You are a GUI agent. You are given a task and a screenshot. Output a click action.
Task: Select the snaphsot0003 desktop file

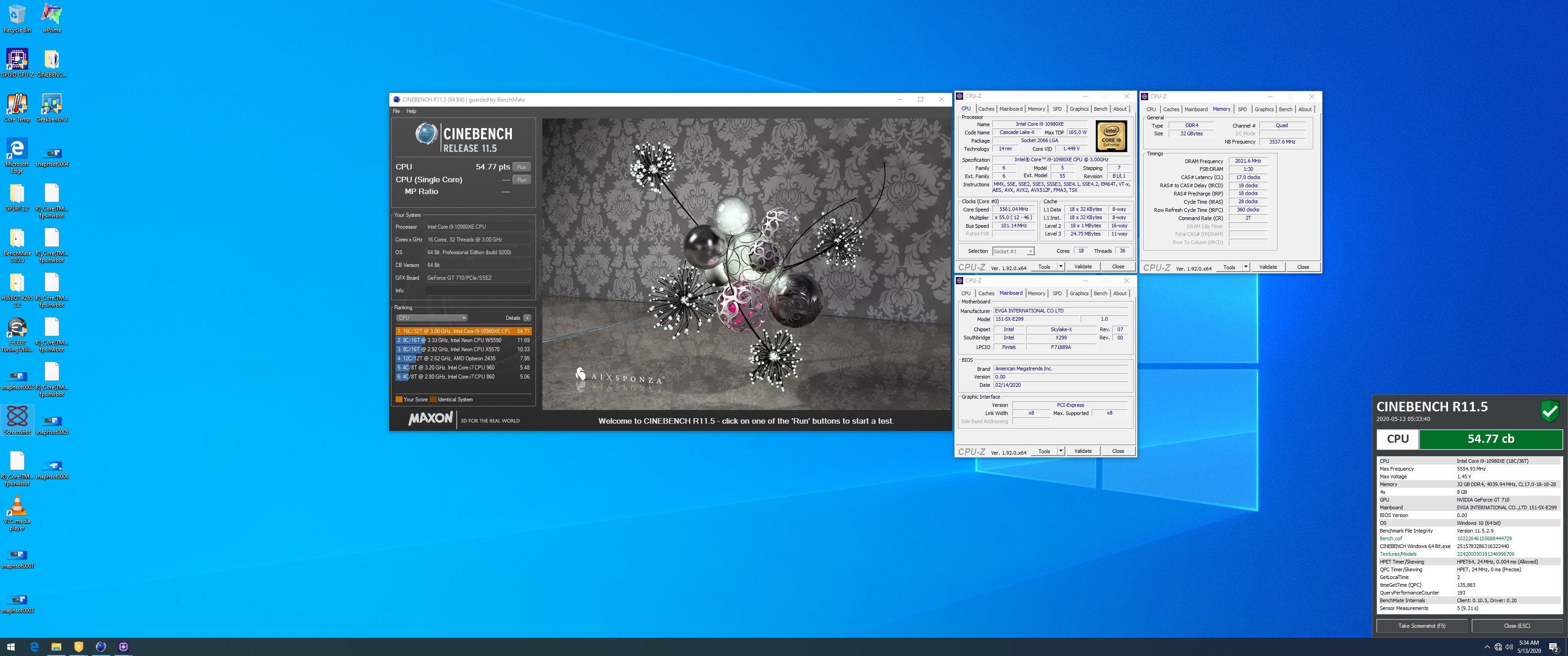click(17, 602)
